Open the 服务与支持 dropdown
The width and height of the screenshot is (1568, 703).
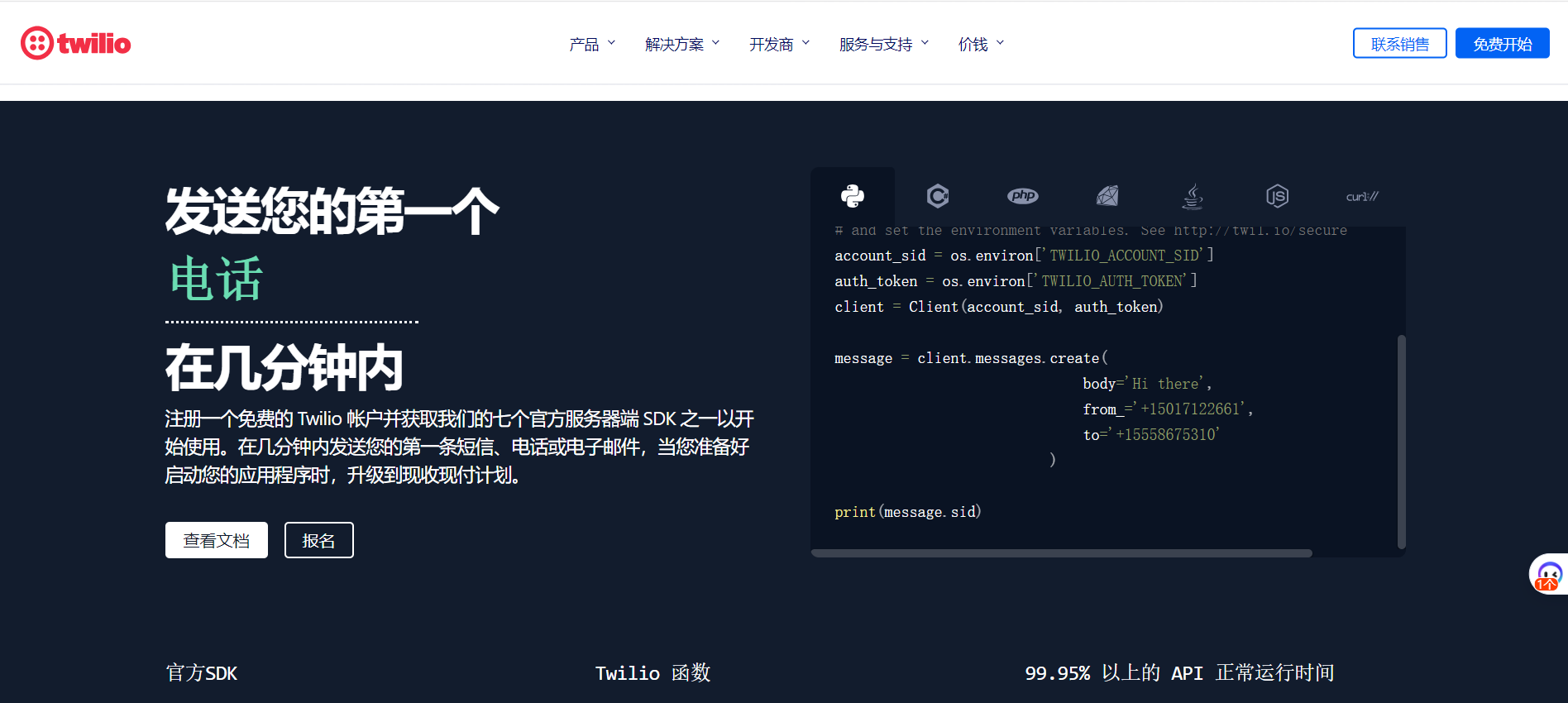click(x=884, y=44)
